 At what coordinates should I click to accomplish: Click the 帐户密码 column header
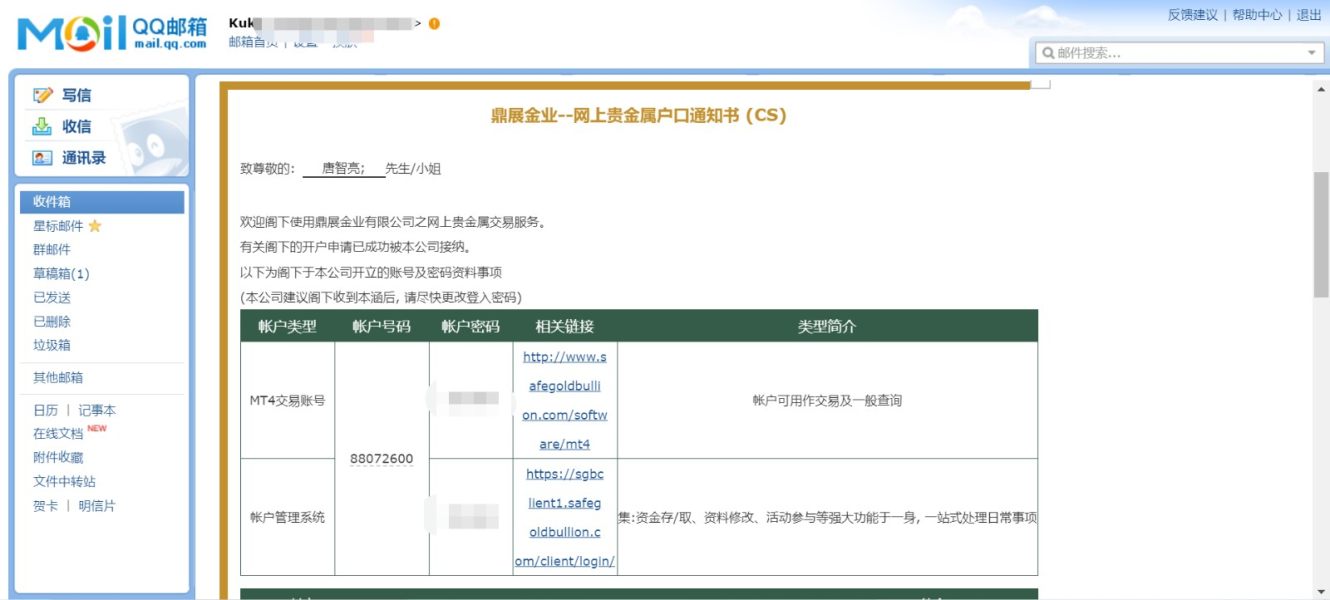click(x=470, y=327)
